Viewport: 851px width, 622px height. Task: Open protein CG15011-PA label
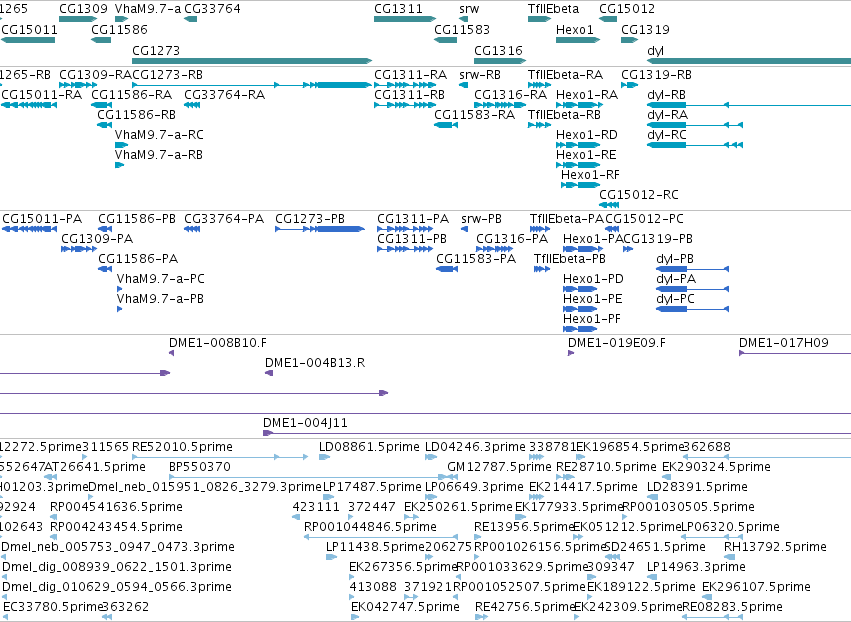pyautogui.click(x=42, y=219)
